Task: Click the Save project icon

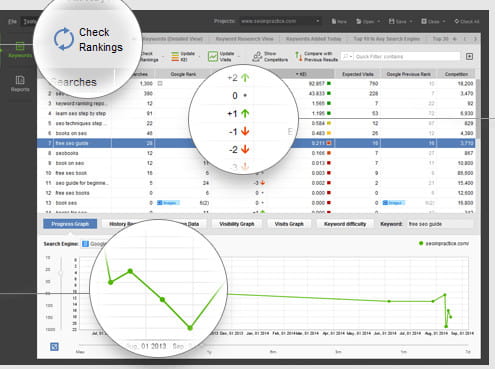Action: 391,21
